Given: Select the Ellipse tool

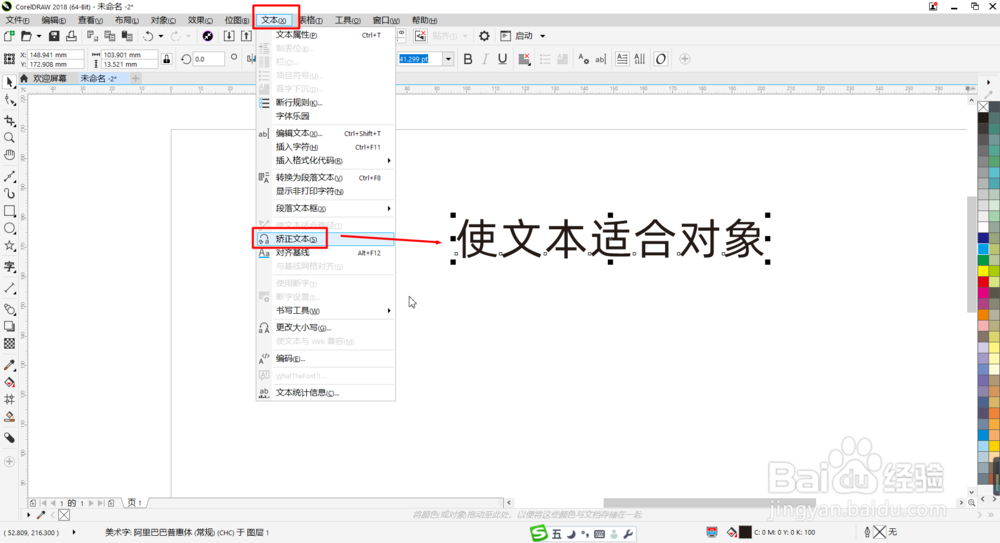Looking at the screenshot, I should (x=9, y=228).
